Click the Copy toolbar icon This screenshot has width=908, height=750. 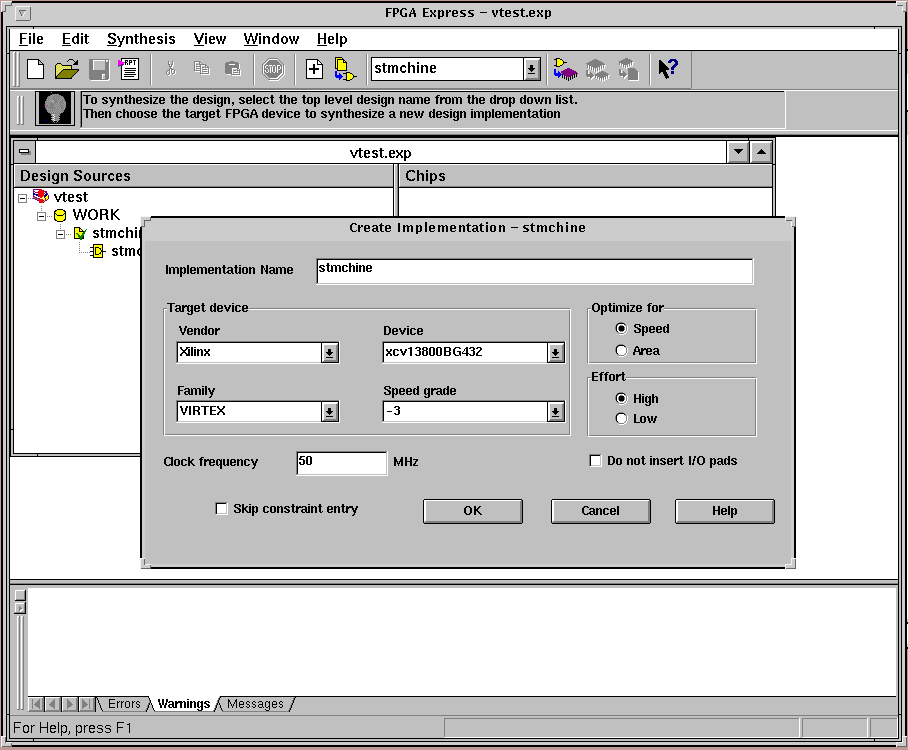(x=202, y=69)
